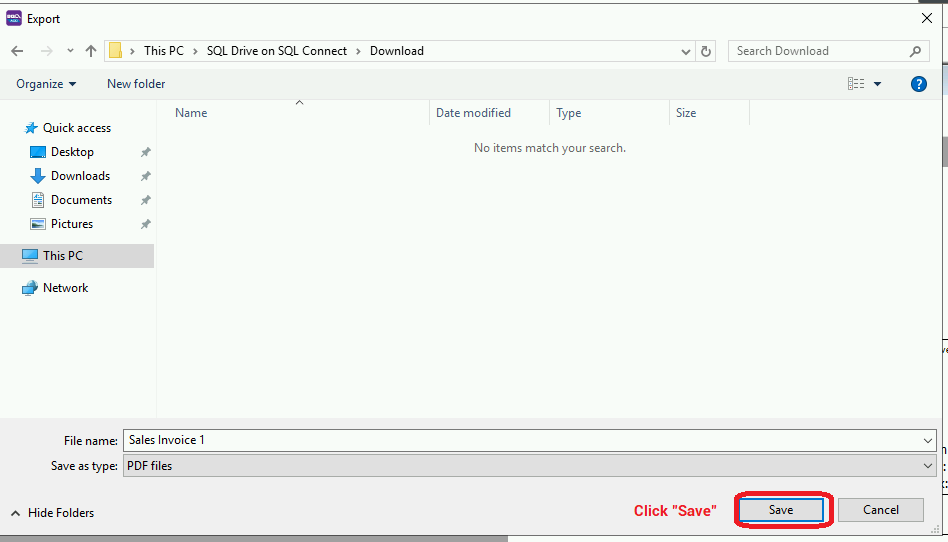This screenshot has width=948, height=542.
Task: Click the Cancel button
Action: click(881, 510)
